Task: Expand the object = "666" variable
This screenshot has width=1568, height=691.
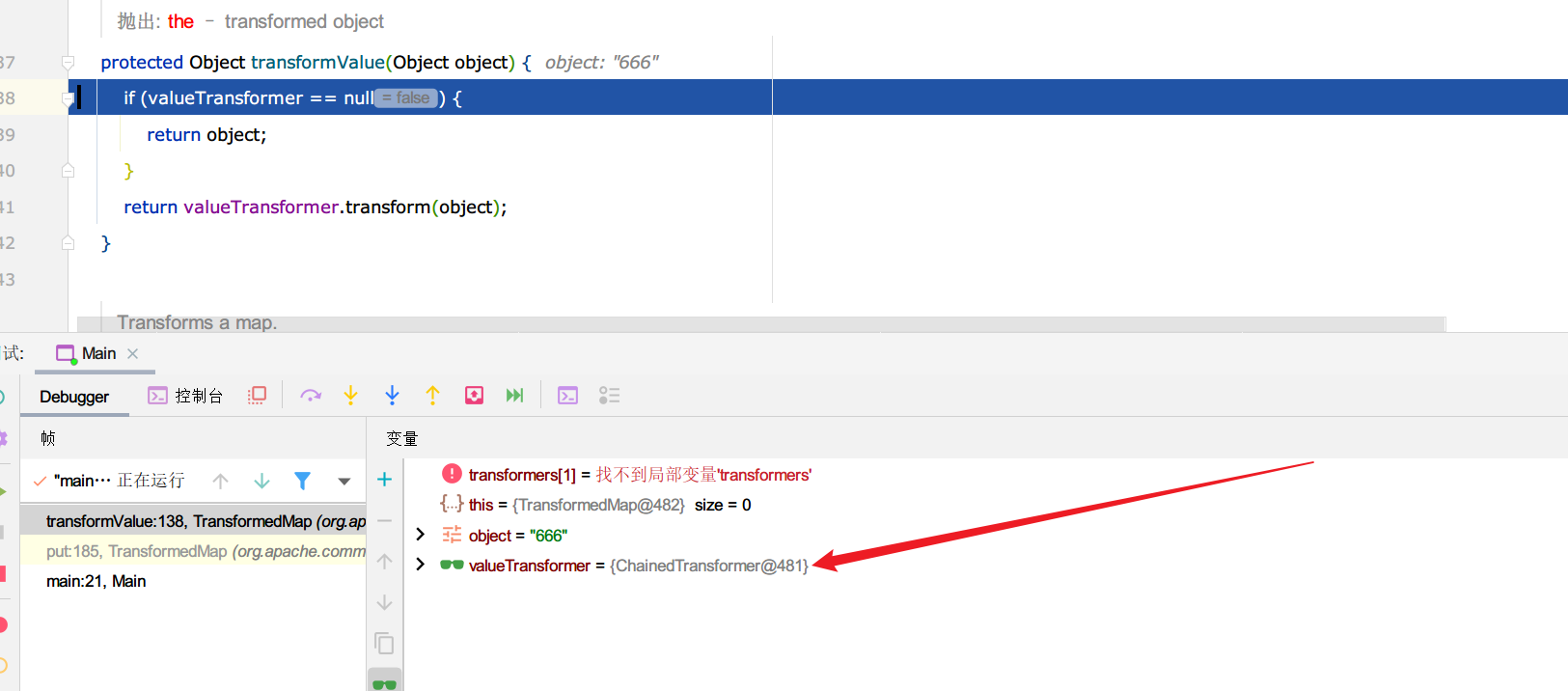Action: click(420, 535)
